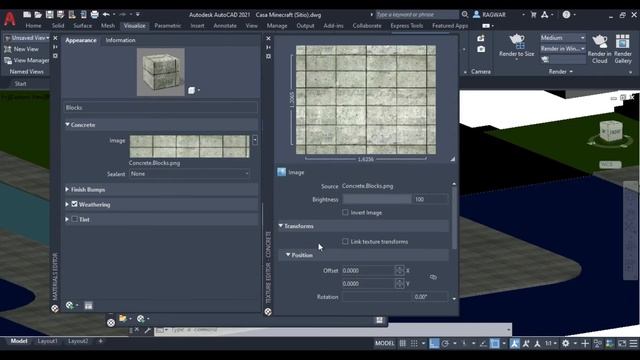The height and width of the screenshot is (360, 640).
Task: Switch to the Solid ribbon tab
Action: pos(58,26)
